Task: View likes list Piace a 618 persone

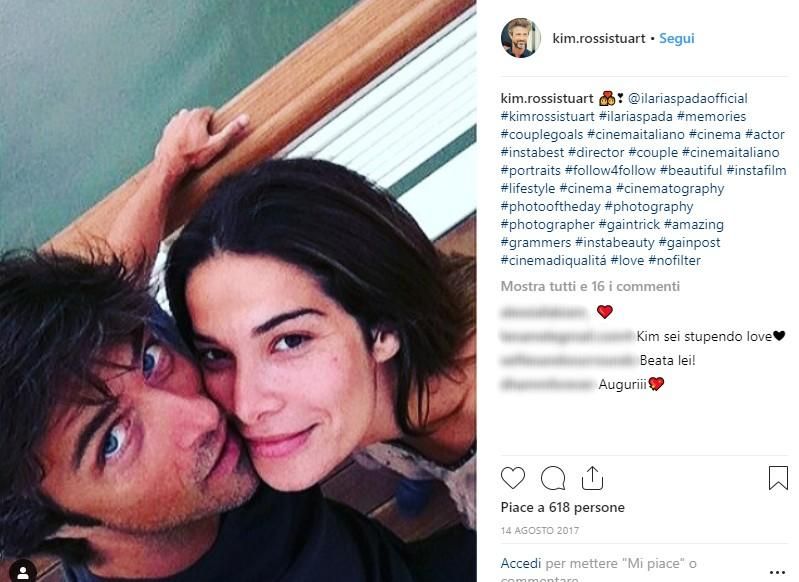Action: (x=563, y=508)
